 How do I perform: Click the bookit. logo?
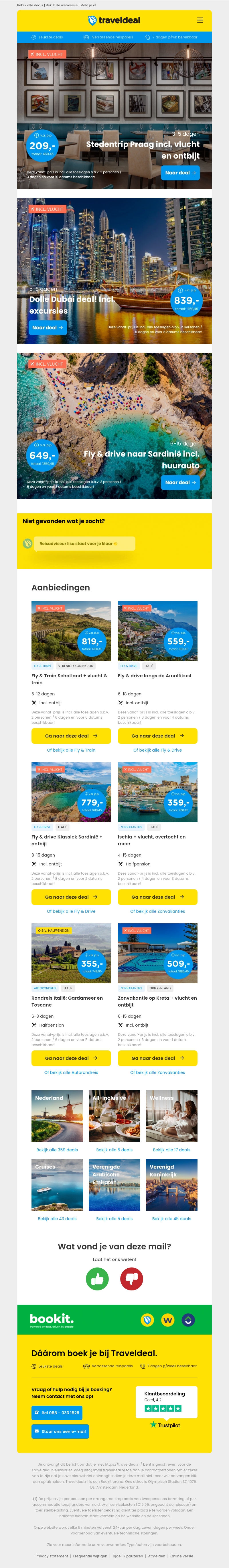pyautogui.click(x=52, y=1320)
